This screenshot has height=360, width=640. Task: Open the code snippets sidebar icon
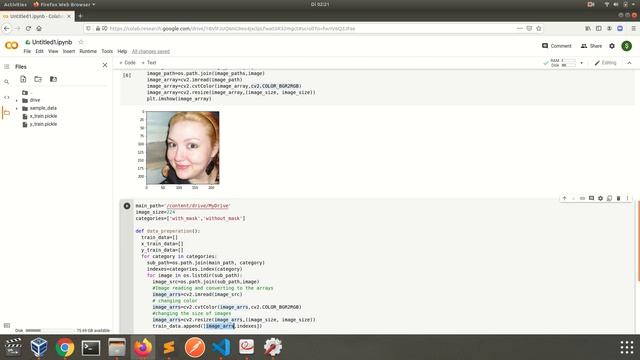pyautogui.click(x=7, y=98)
